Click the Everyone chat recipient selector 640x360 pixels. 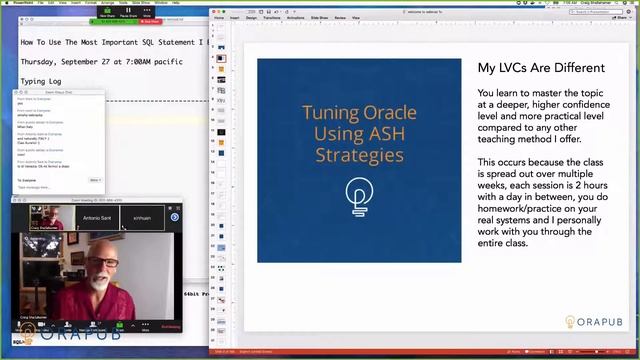(29, 180)
